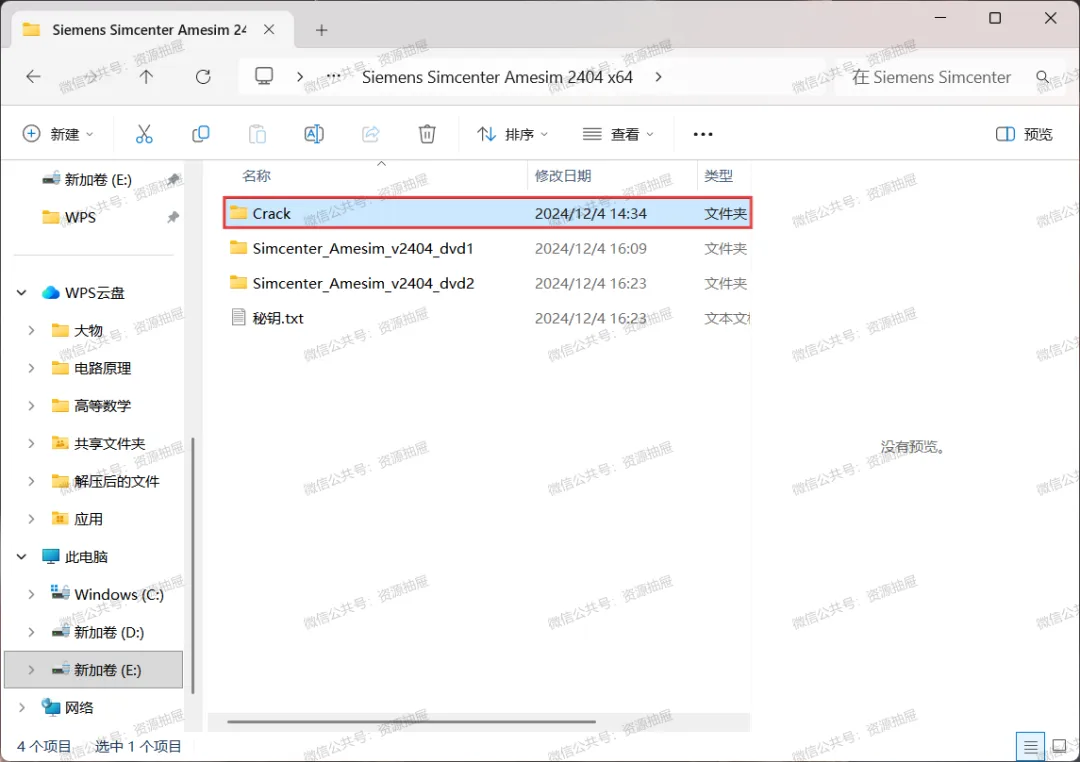Select 高等数学 folder in navigation pane
The width and height of the screenshot is (1080, 762).
(103, 406)
